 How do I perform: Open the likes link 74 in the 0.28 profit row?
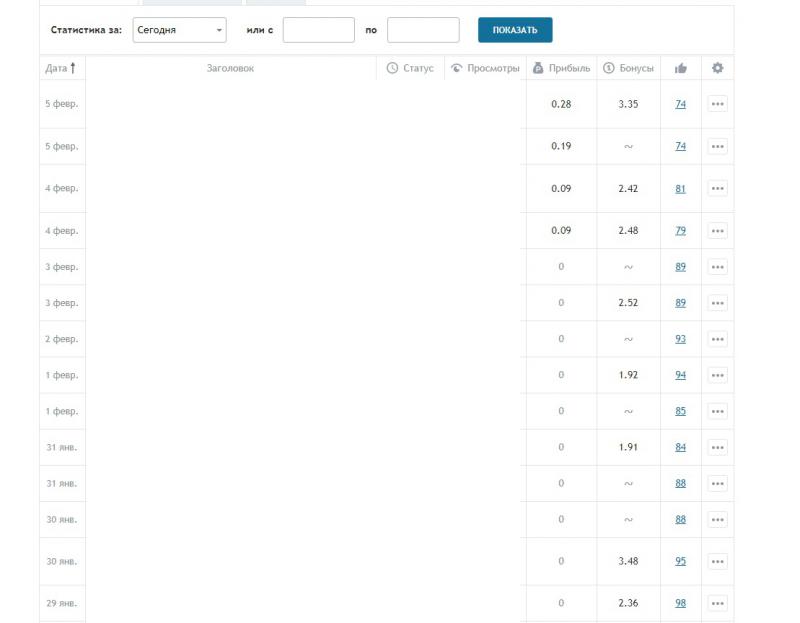click(x=681, y=104)
